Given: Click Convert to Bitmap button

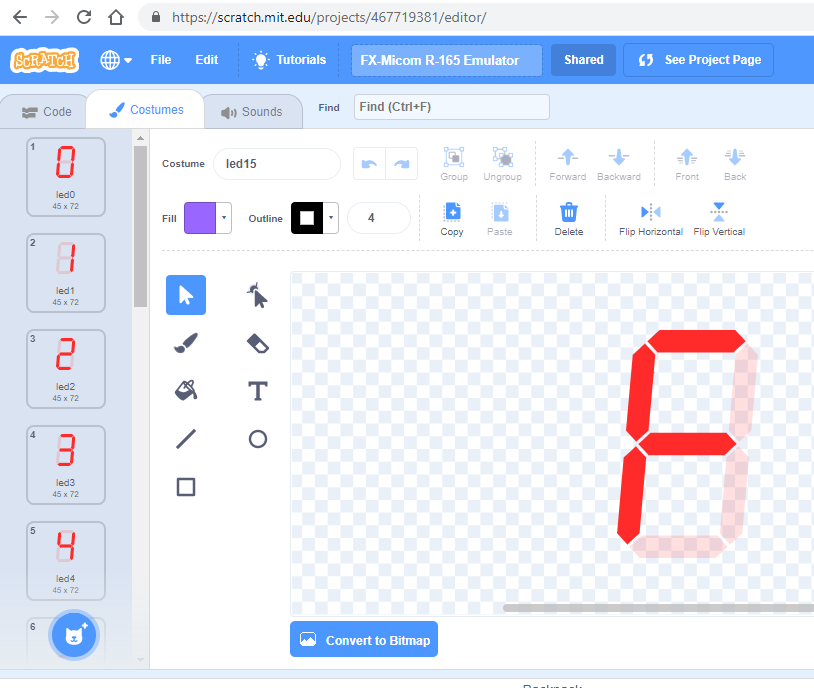Looking at the screenshot, I should point(364,639).
